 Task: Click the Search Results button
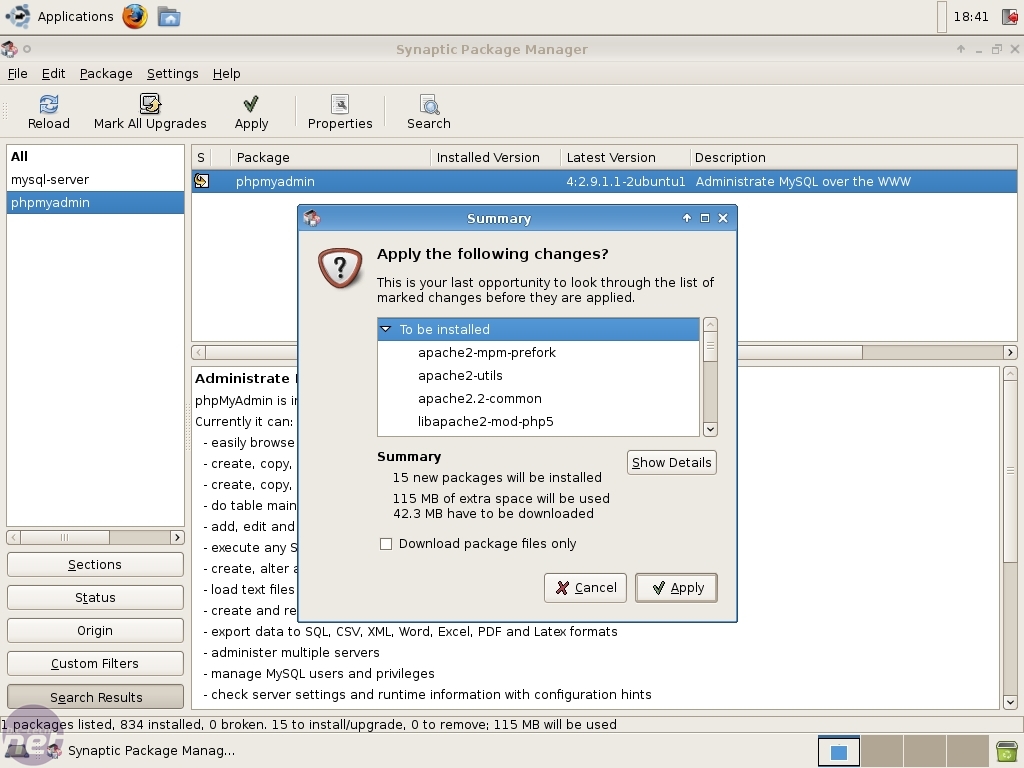(95, 697)
